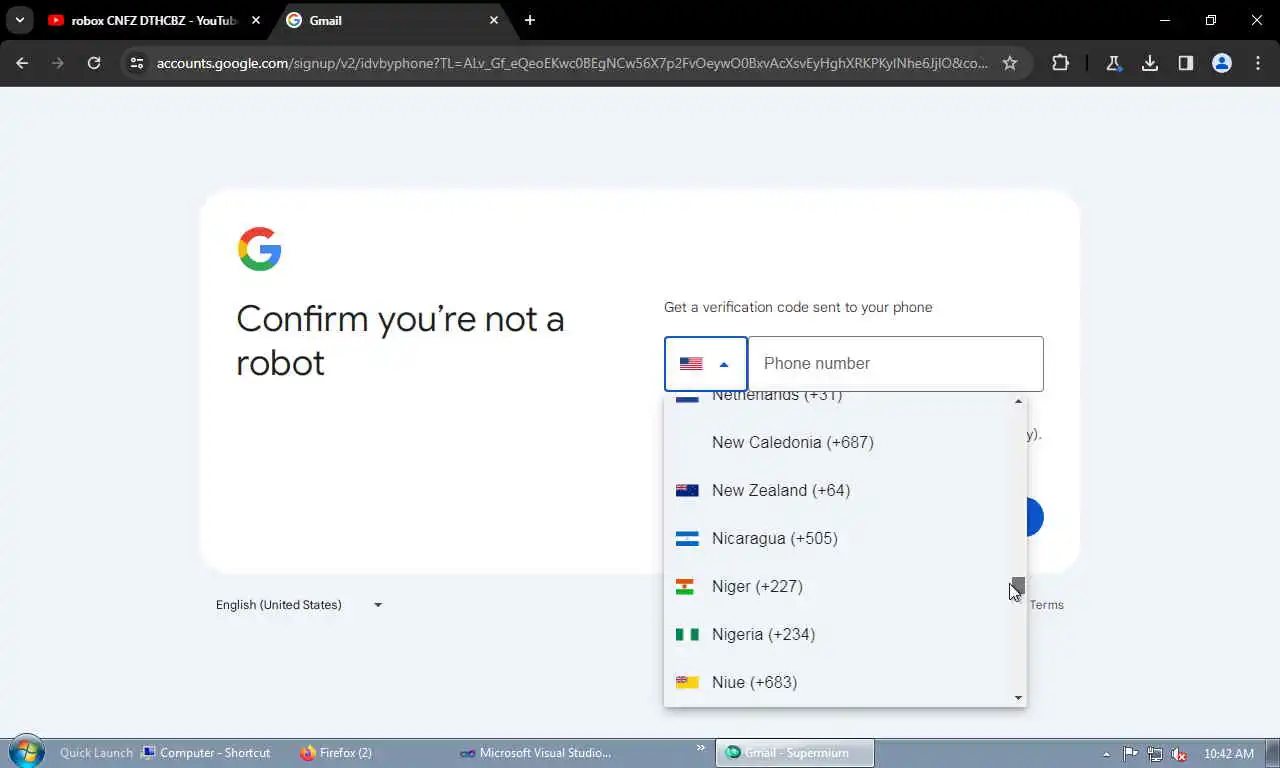
Task: Click the address bar URL
Action: (x=572, y=63)
